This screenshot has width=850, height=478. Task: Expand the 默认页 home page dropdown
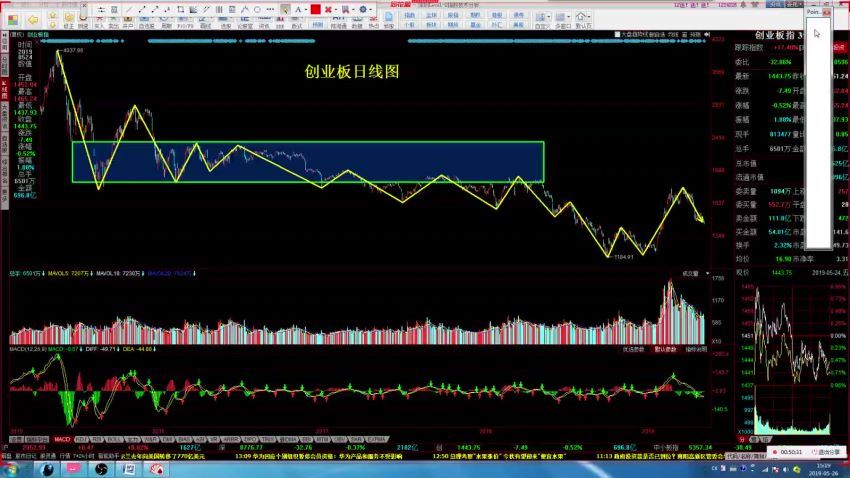[x=589, y=17]
